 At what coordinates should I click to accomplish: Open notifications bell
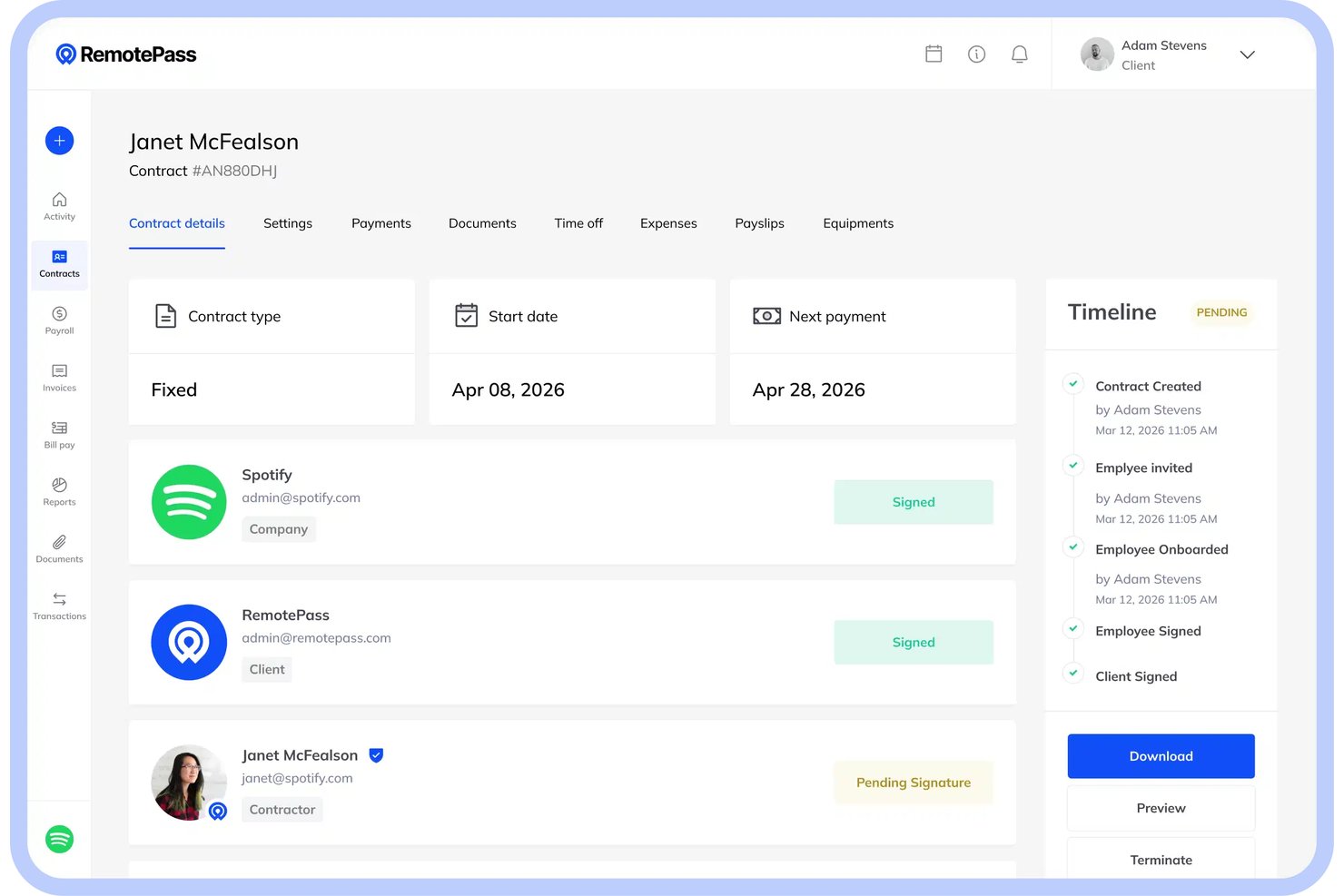click(x=1020, y=54)
